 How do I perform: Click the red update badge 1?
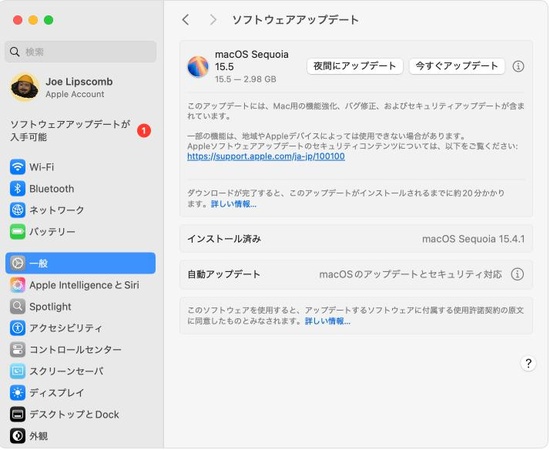[x=144, y=131]
